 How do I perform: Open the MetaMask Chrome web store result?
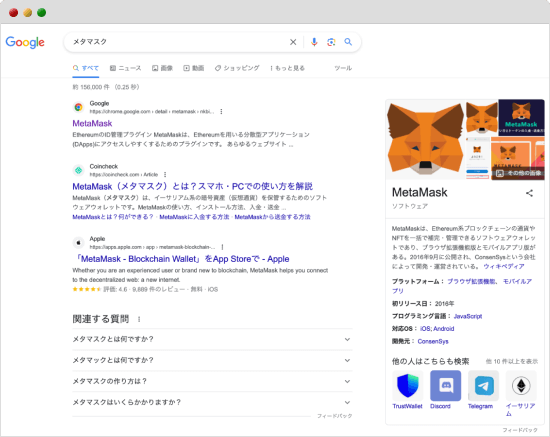[x=92, y=123]
